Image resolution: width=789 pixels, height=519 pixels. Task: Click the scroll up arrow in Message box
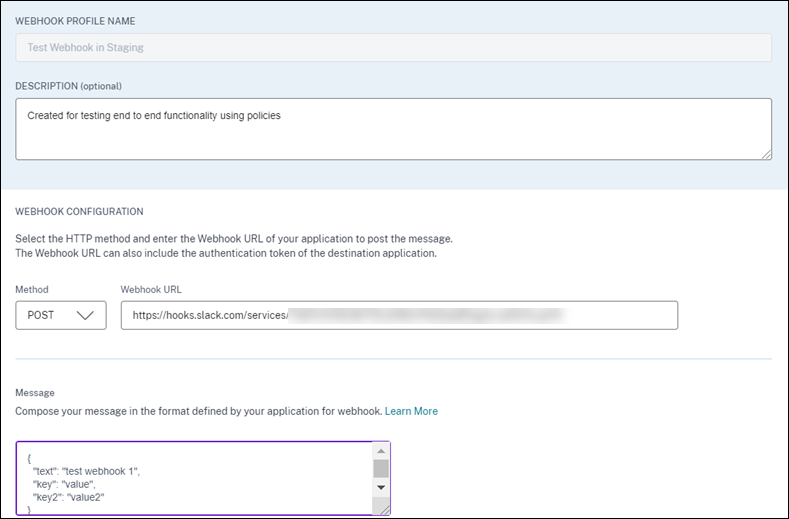tap(380, 451)
